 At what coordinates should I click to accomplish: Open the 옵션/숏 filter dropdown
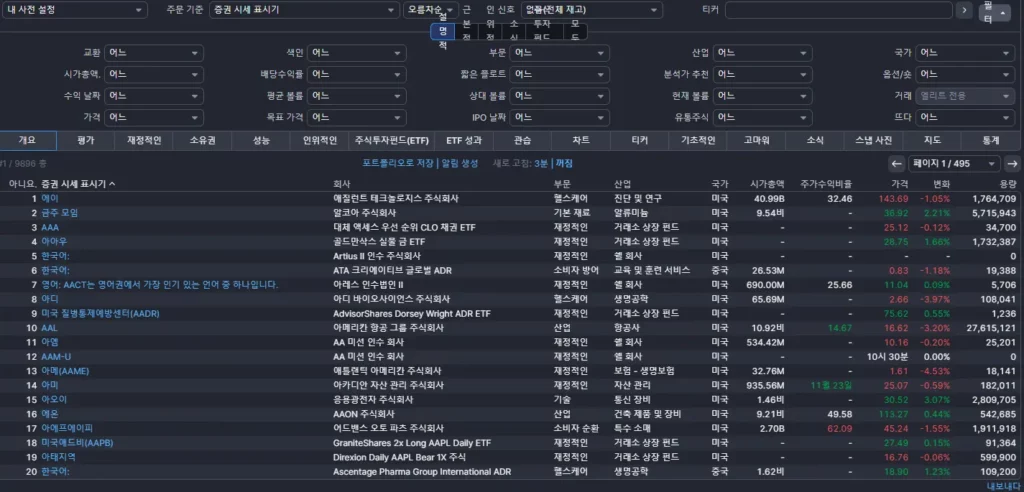click(x=965, y=74)
